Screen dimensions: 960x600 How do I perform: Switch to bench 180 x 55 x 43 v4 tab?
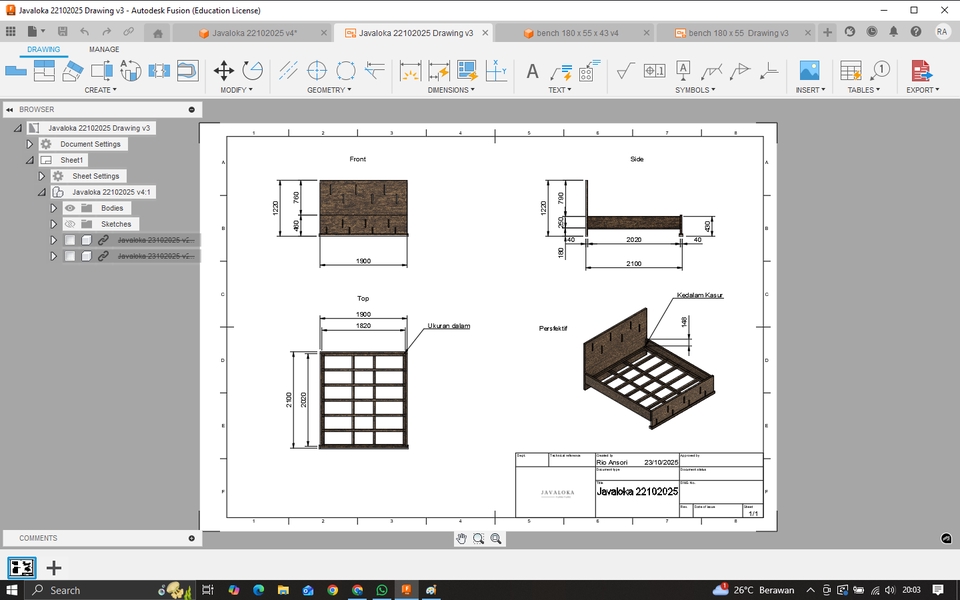pyautogui.click(x=577, y=33)
